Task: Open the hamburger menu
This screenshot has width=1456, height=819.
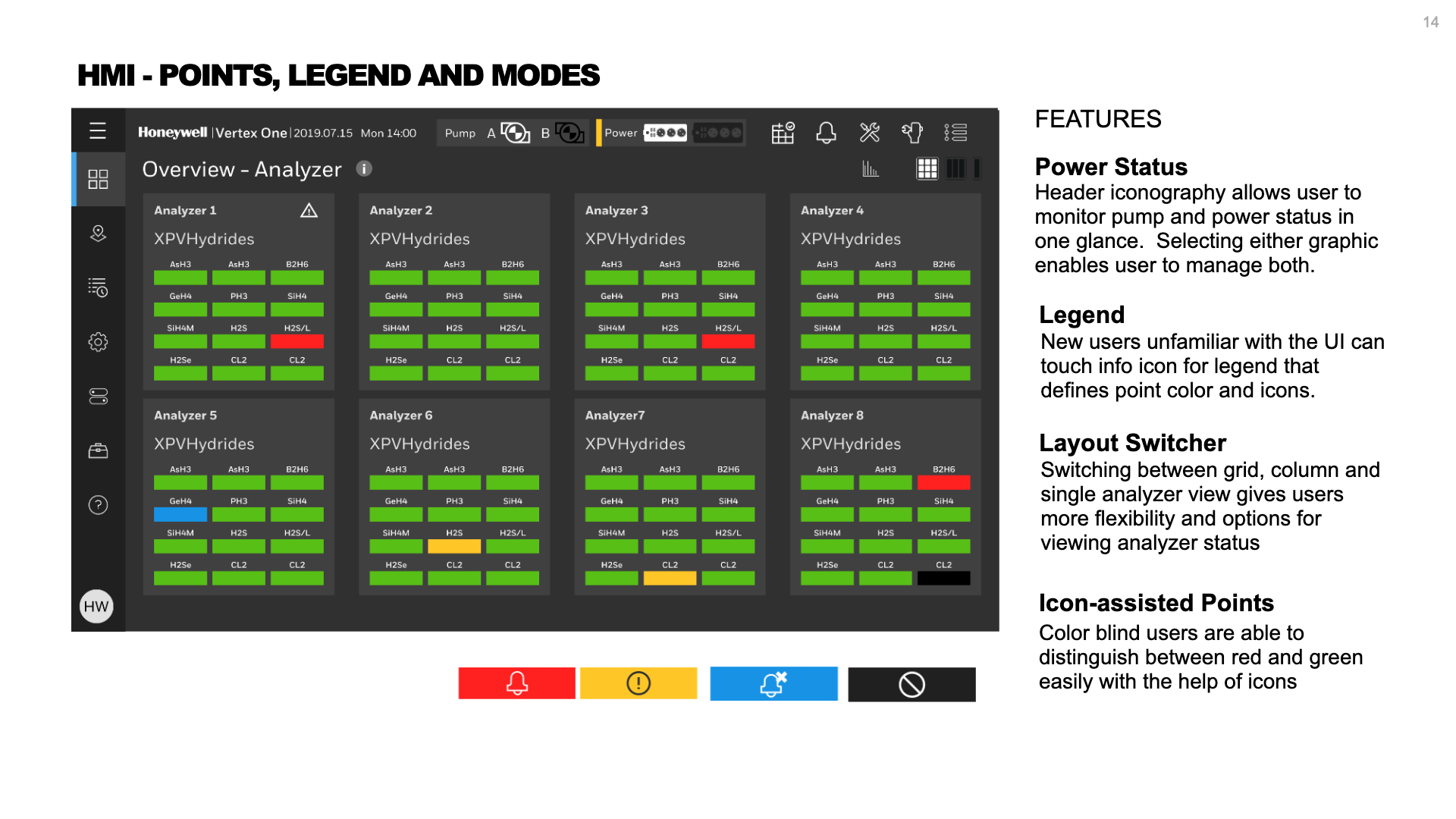Action: (98, 131)
